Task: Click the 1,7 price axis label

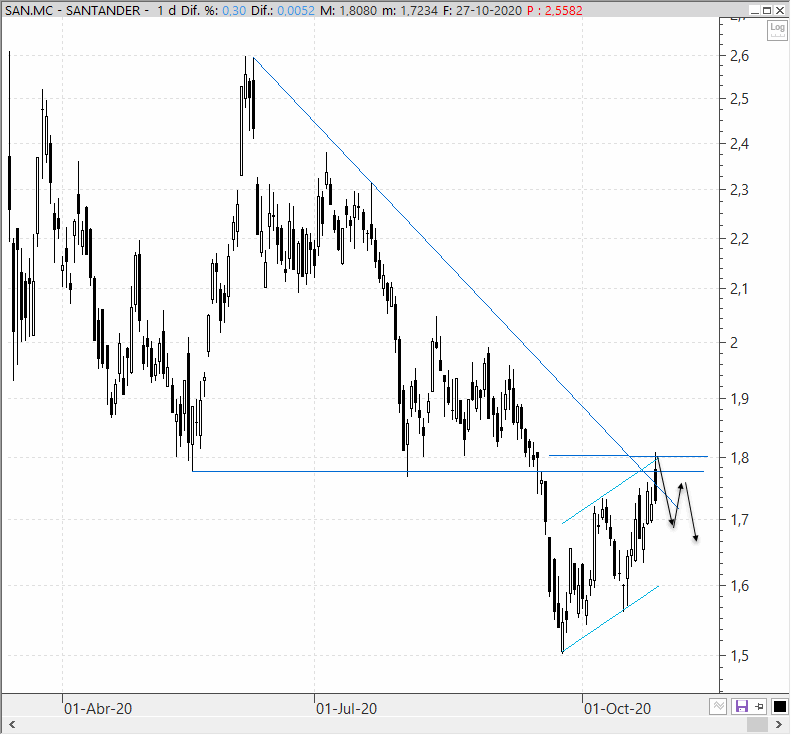Action: pos(739,520)
